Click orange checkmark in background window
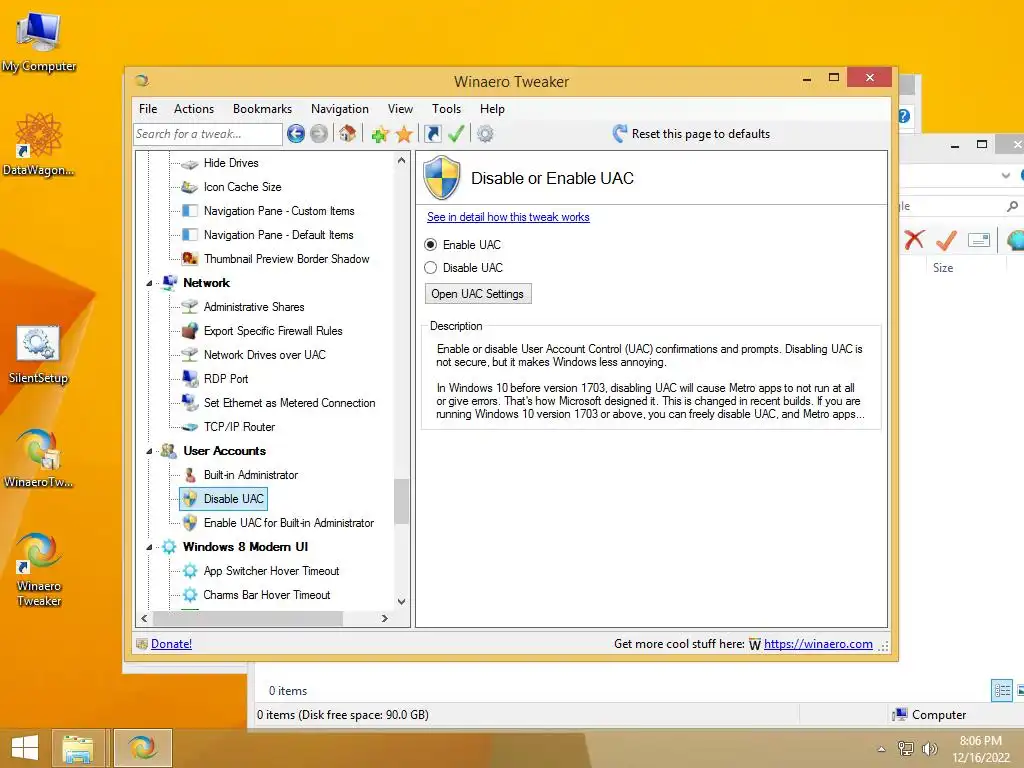The height and width of the screenshot is (768, 1024). (x=946, y=240)
